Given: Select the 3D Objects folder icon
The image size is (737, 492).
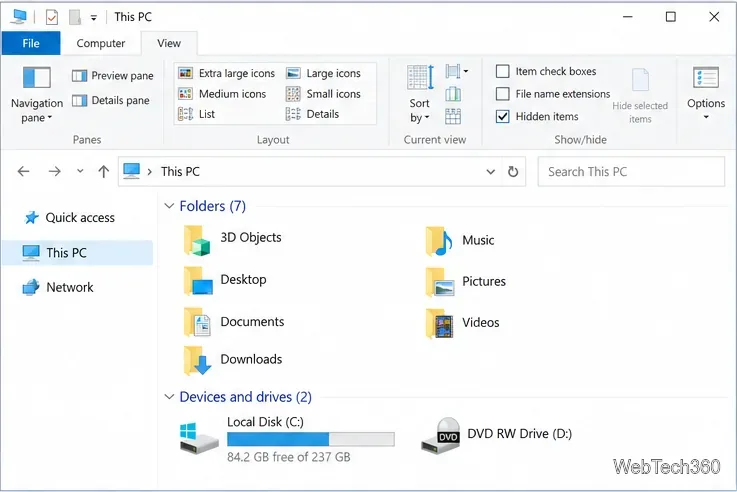Looking at the screenshot, I should (x=196, y=240).
